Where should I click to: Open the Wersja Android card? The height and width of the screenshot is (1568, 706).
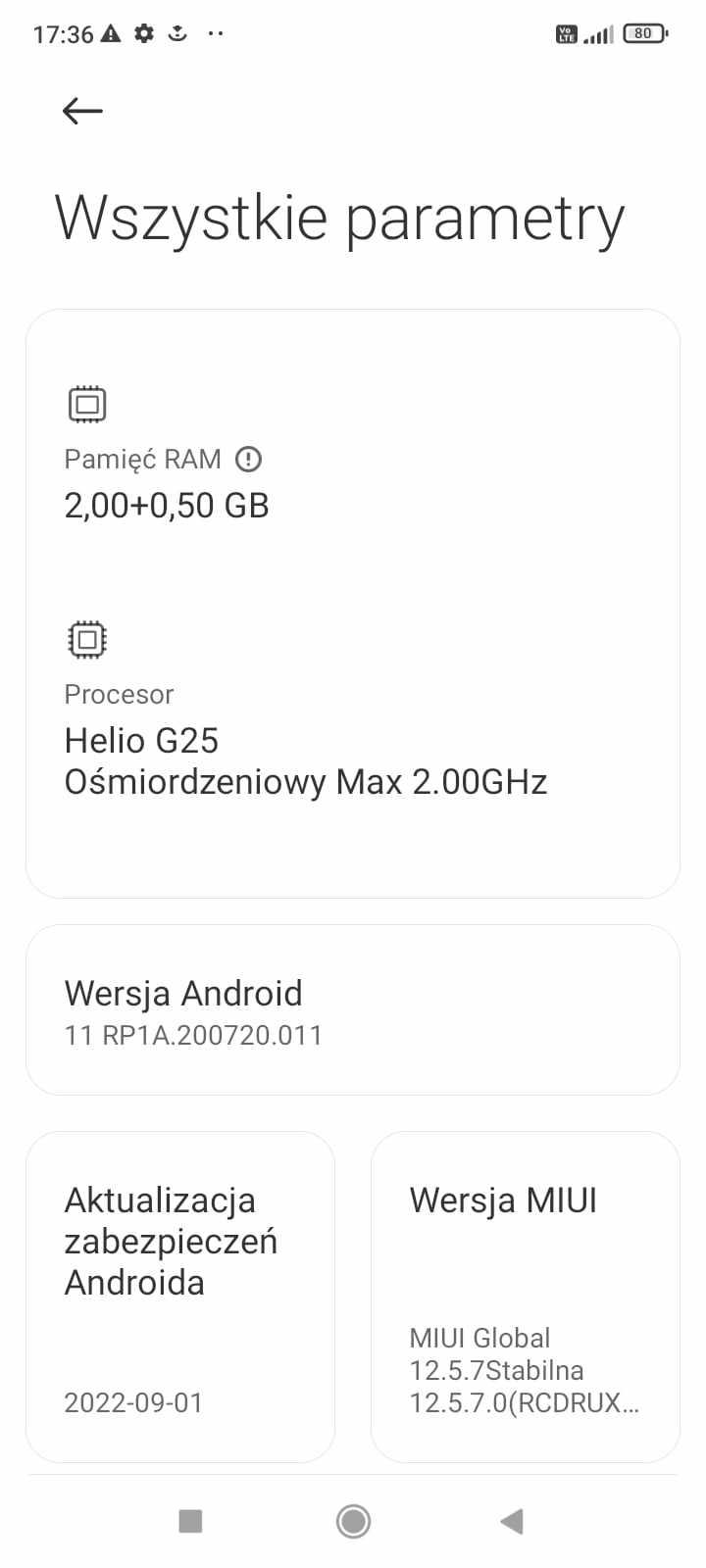(352, 1010)
